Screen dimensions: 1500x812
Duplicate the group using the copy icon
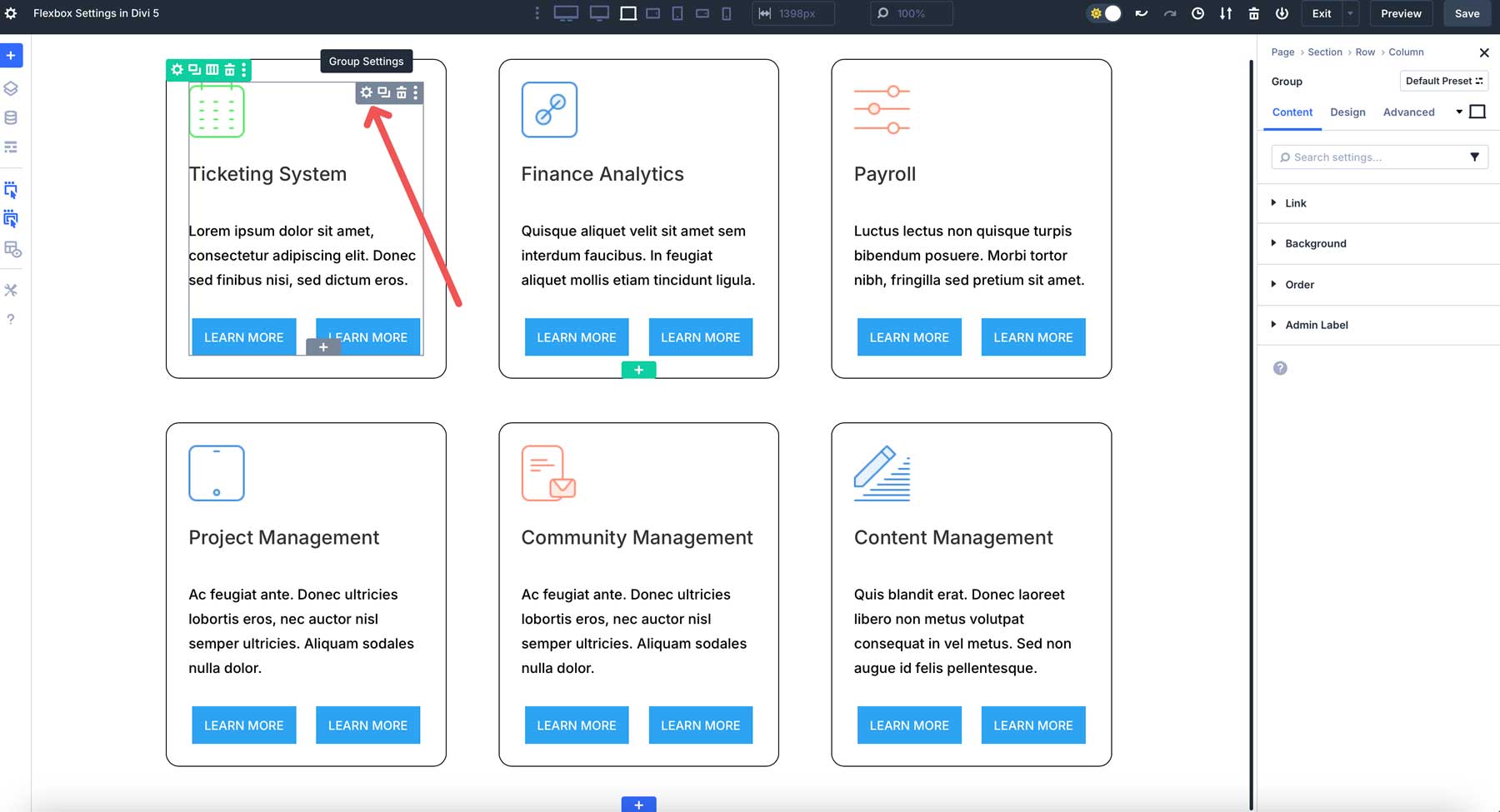click(x=383, y=92)
